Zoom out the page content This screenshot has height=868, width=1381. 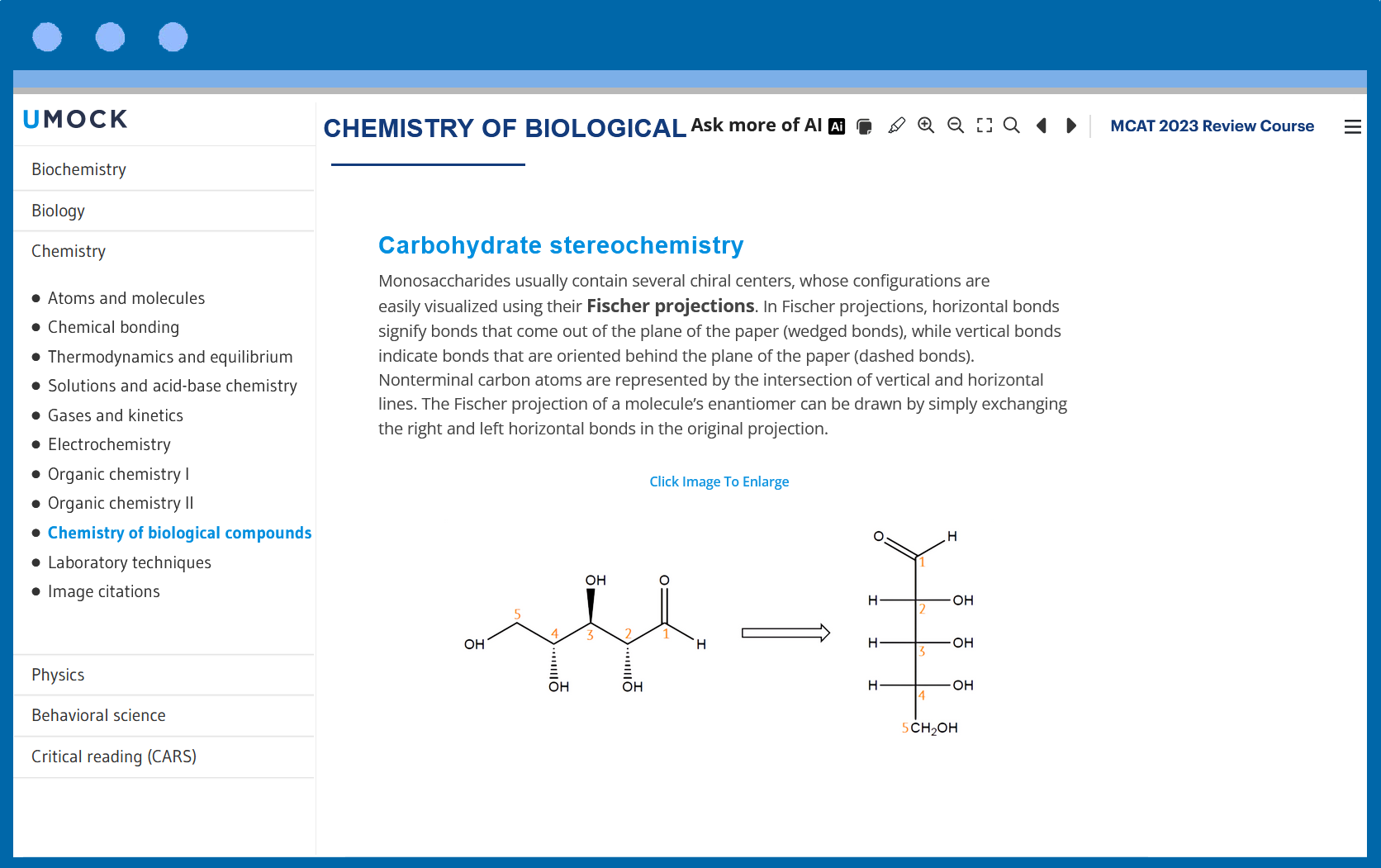[x=956, y=126]
